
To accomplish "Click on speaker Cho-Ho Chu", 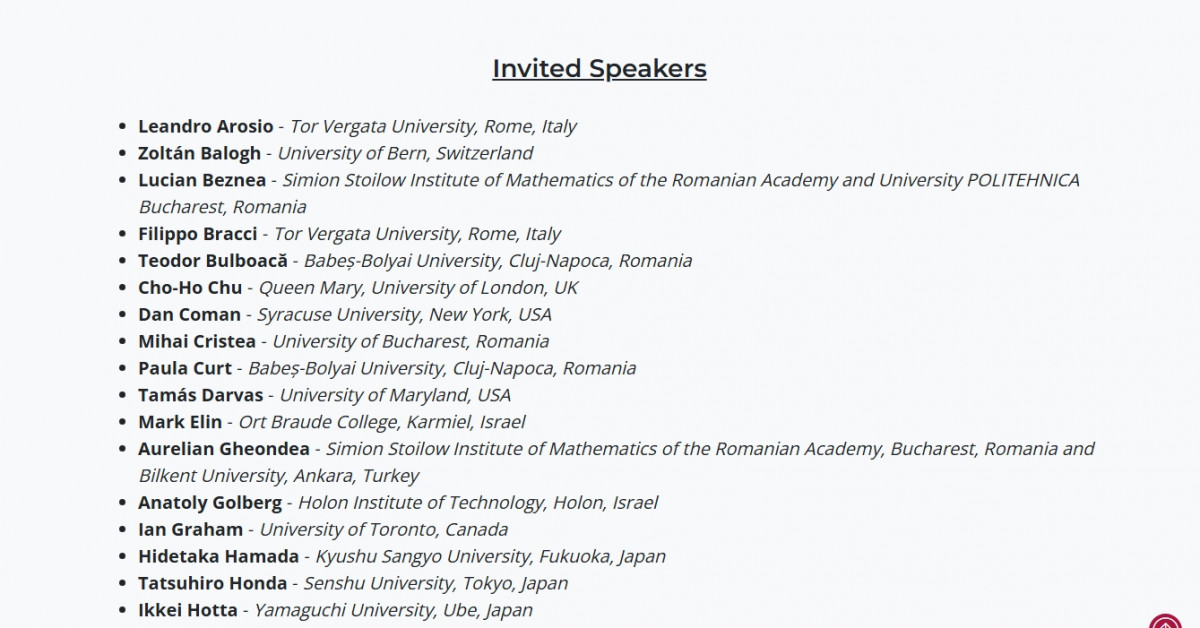I will coord(190,288).
